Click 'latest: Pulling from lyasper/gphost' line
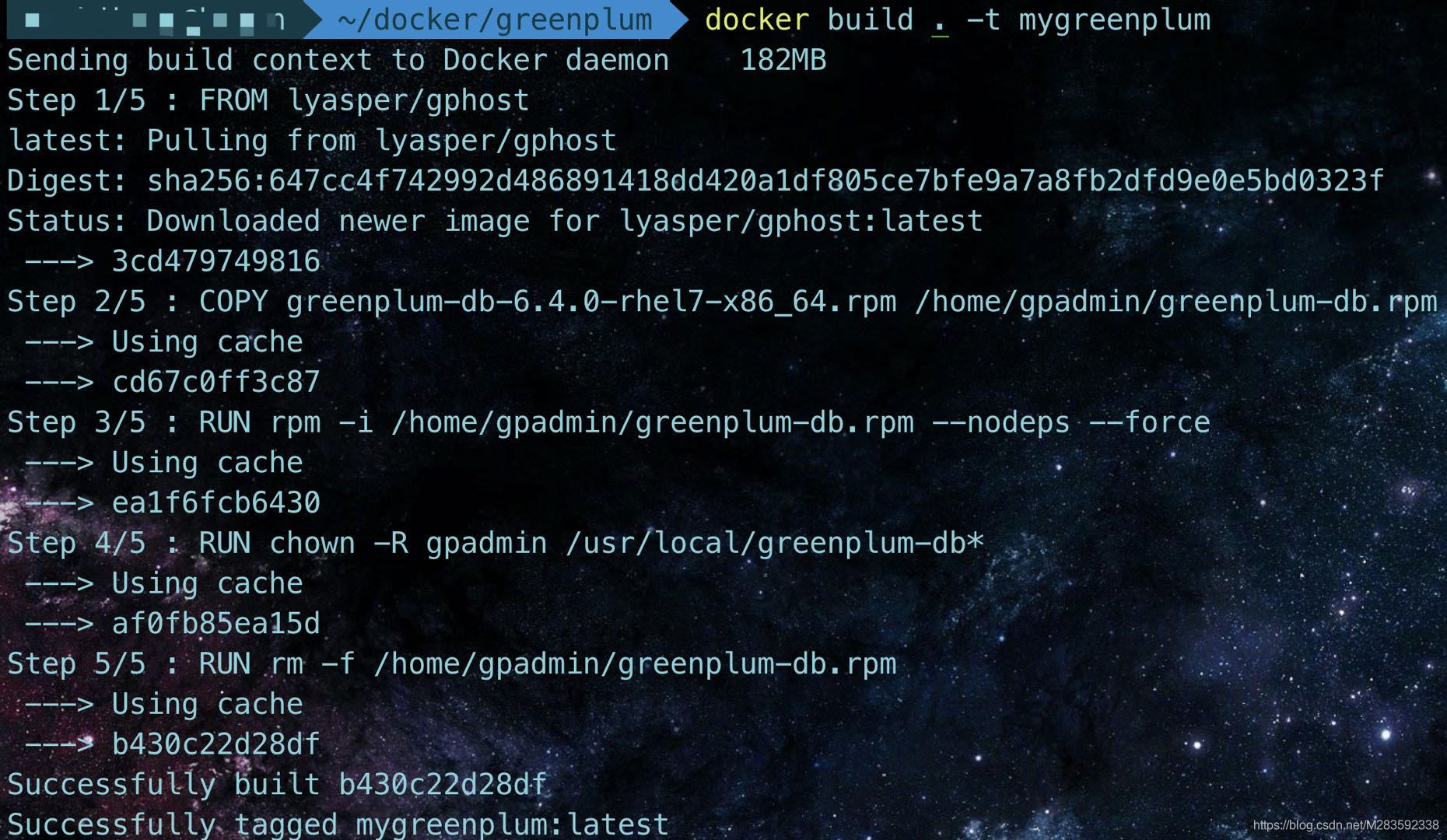The image size is (1447, 840). (x=312, y=142)
